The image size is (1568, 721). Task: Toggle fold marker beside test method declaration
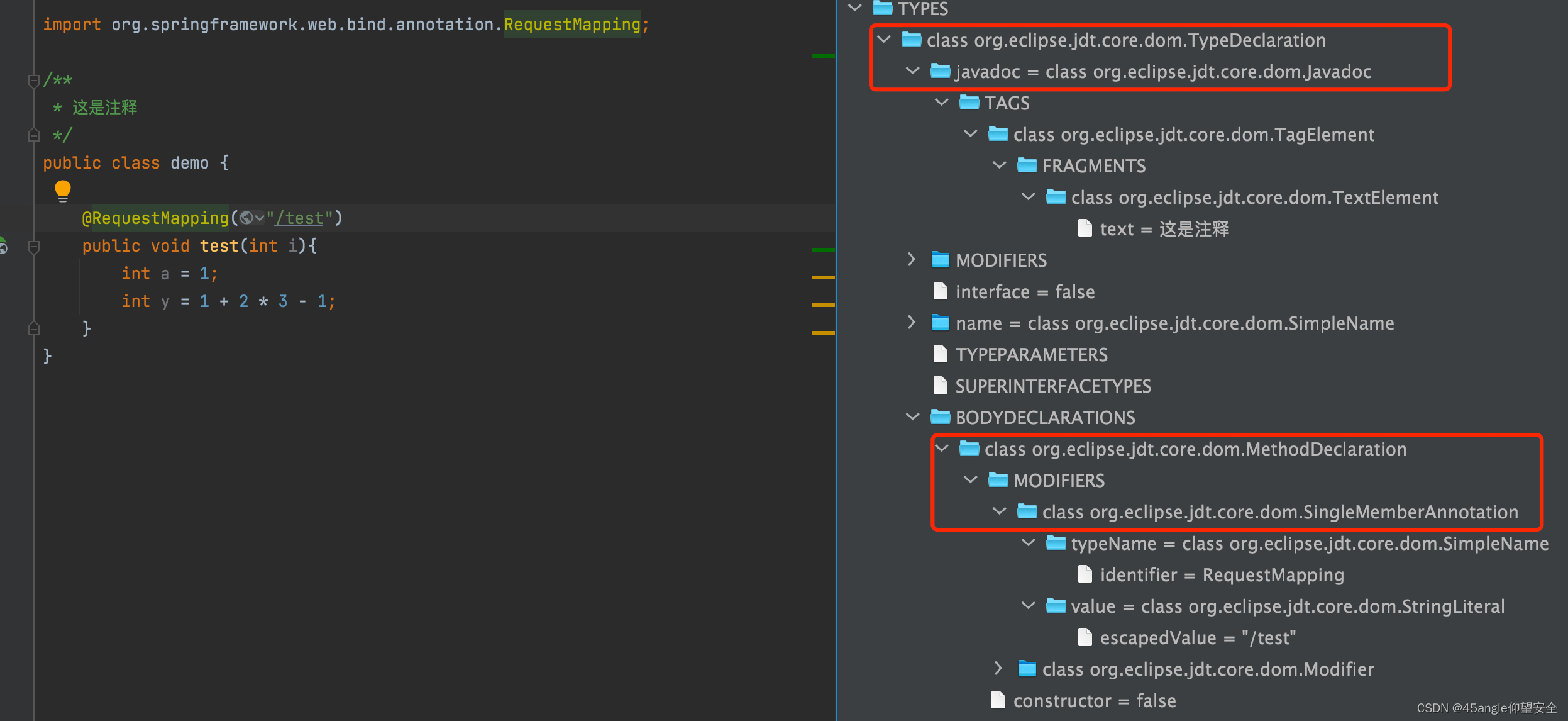coord(34,247)
